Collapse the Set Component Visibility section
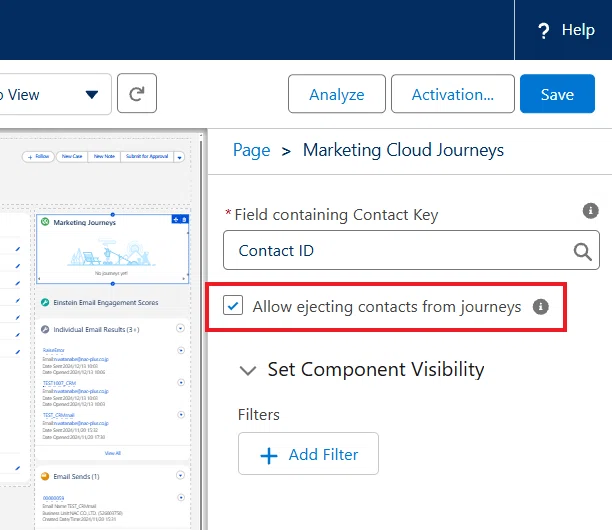Screen dimensions: 612x530 point(248,370)
